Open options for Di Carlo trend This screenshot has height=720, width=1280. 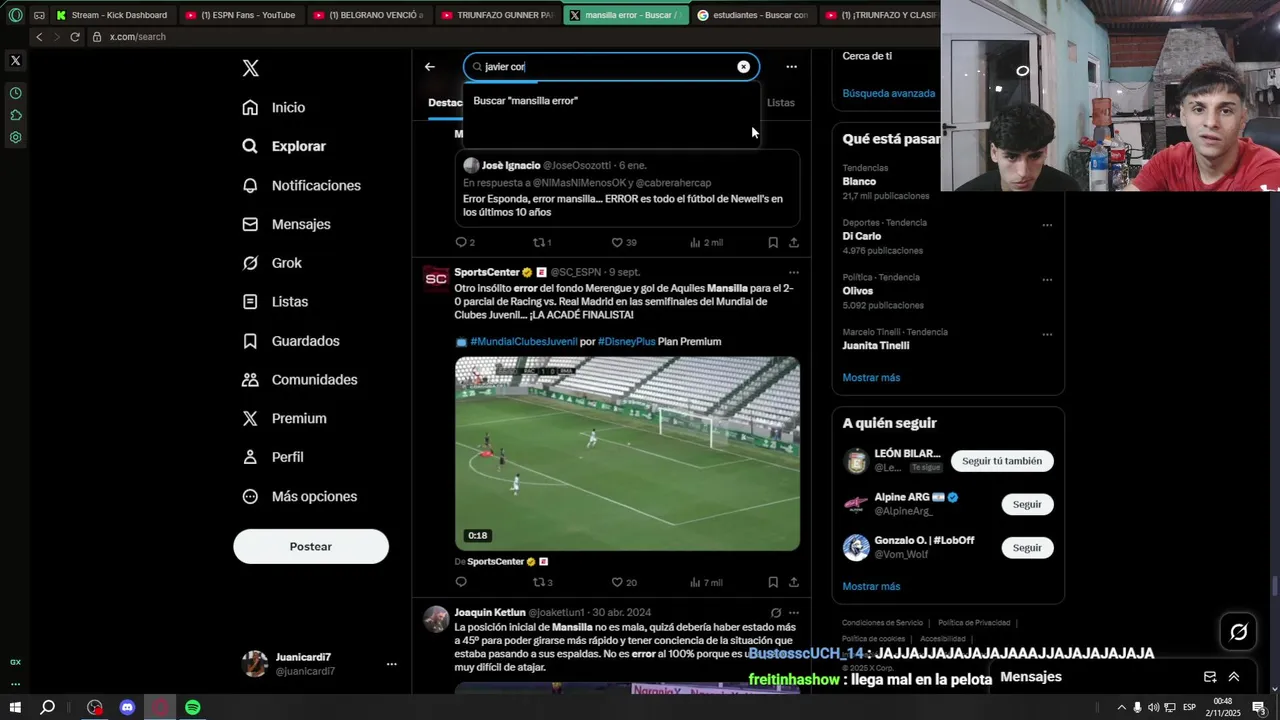tap(1047, 225)
